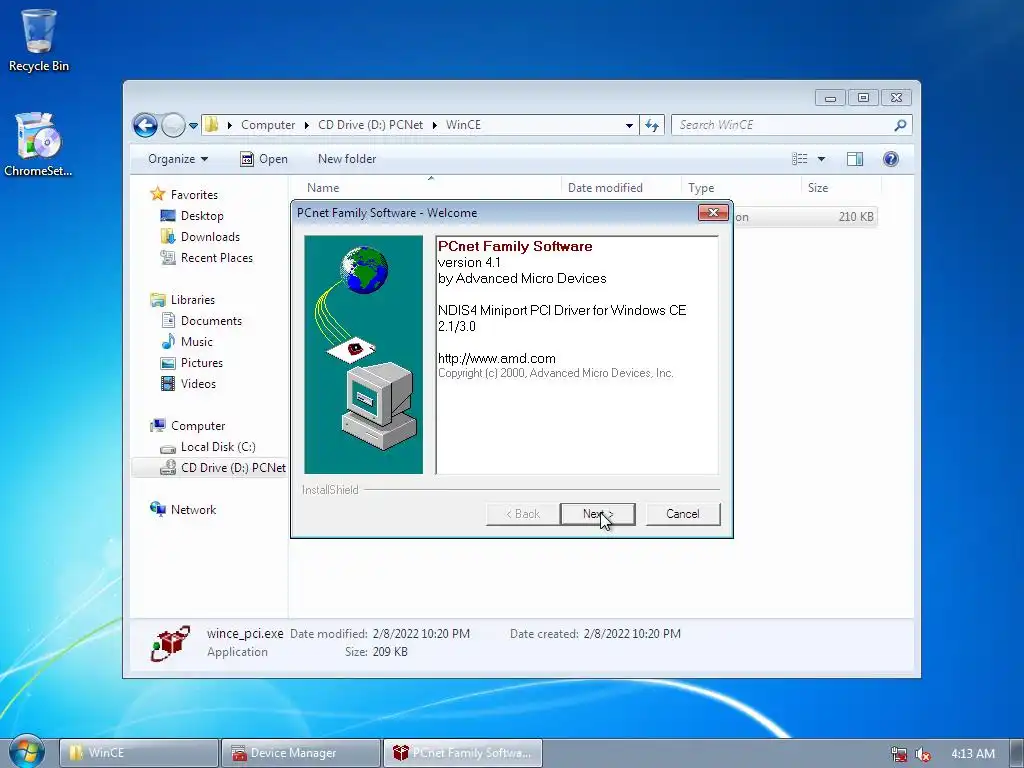This screenshot has height=768, width=1024.
Task: Open Recent Places in Favorites
Action: click(217, 257)
